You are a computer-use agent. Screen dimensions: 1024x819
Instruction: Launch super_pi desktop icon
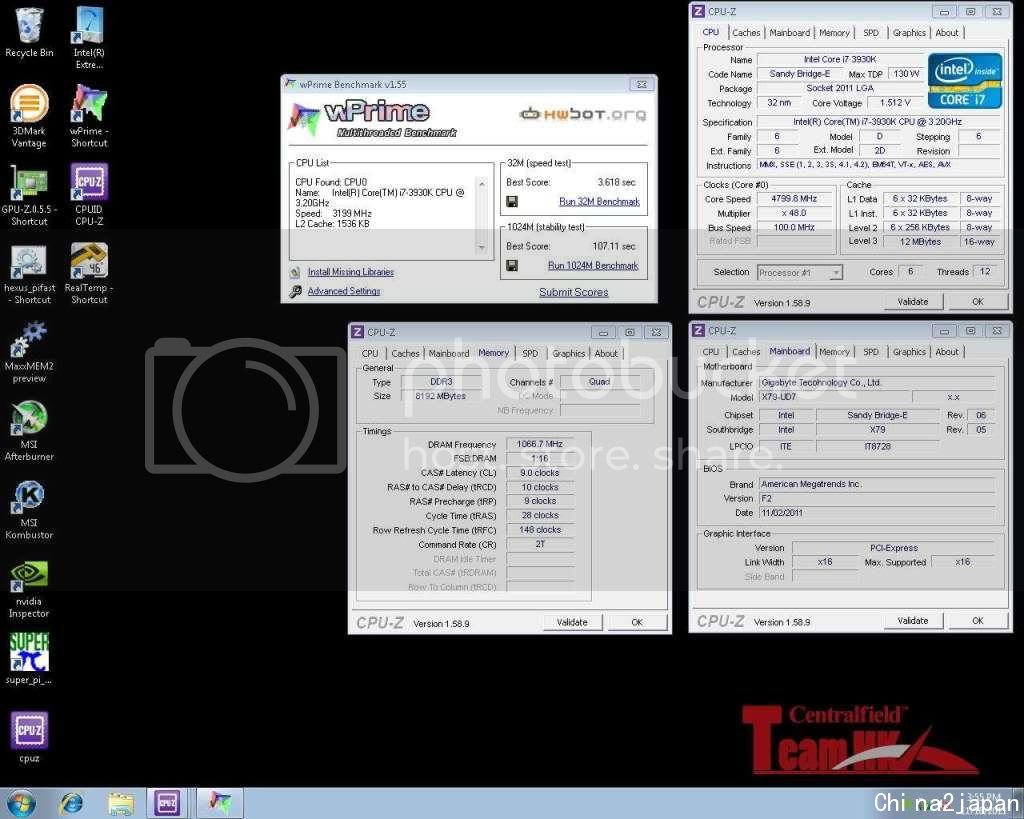[x=29, y=658]
